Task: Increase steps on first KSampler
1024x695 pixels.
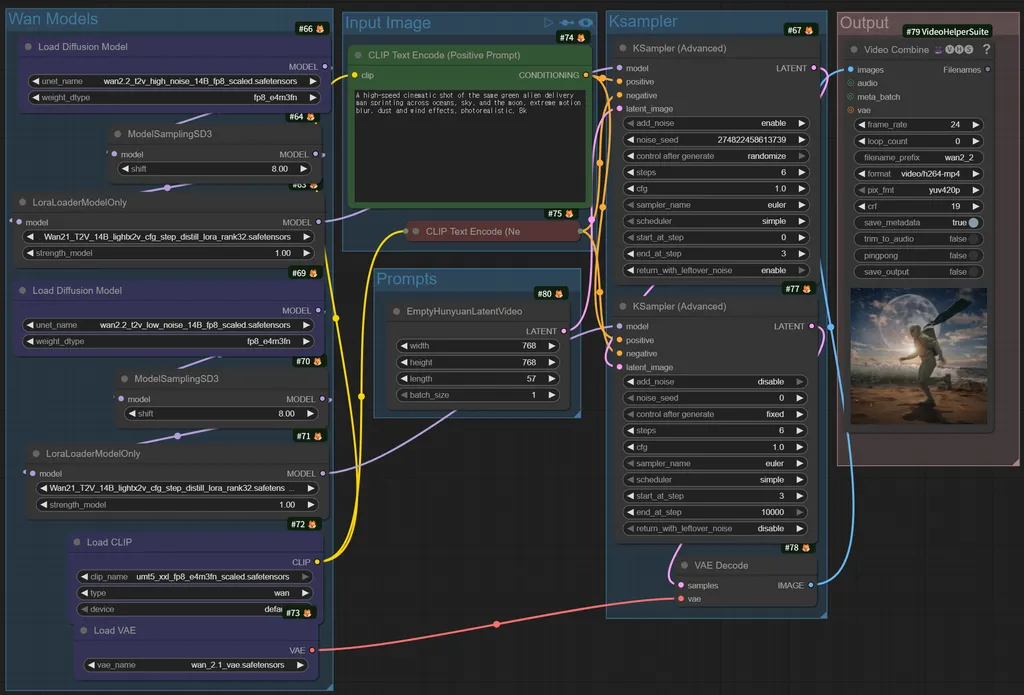Action: [x=801, y=172]
